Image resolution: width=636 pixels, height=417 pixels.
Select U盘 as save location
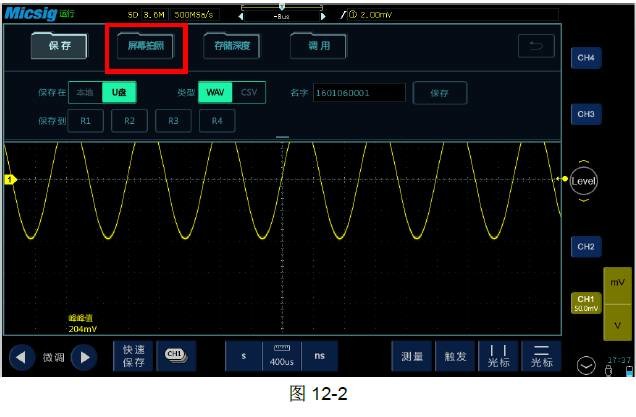coord(118,92)
